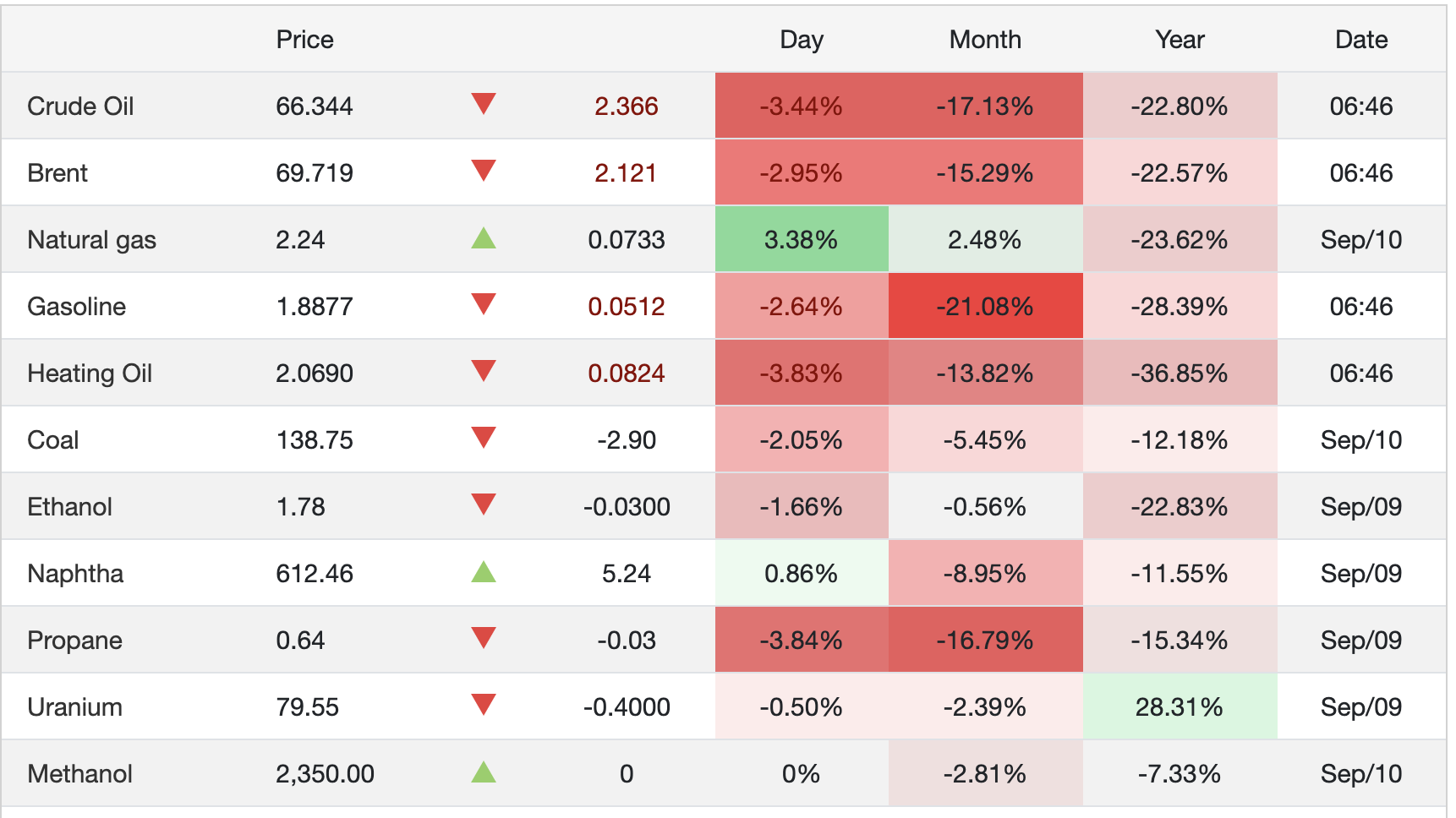Click Uranium year change 28.31%
1456x818 pixels.
point(1180,707)
